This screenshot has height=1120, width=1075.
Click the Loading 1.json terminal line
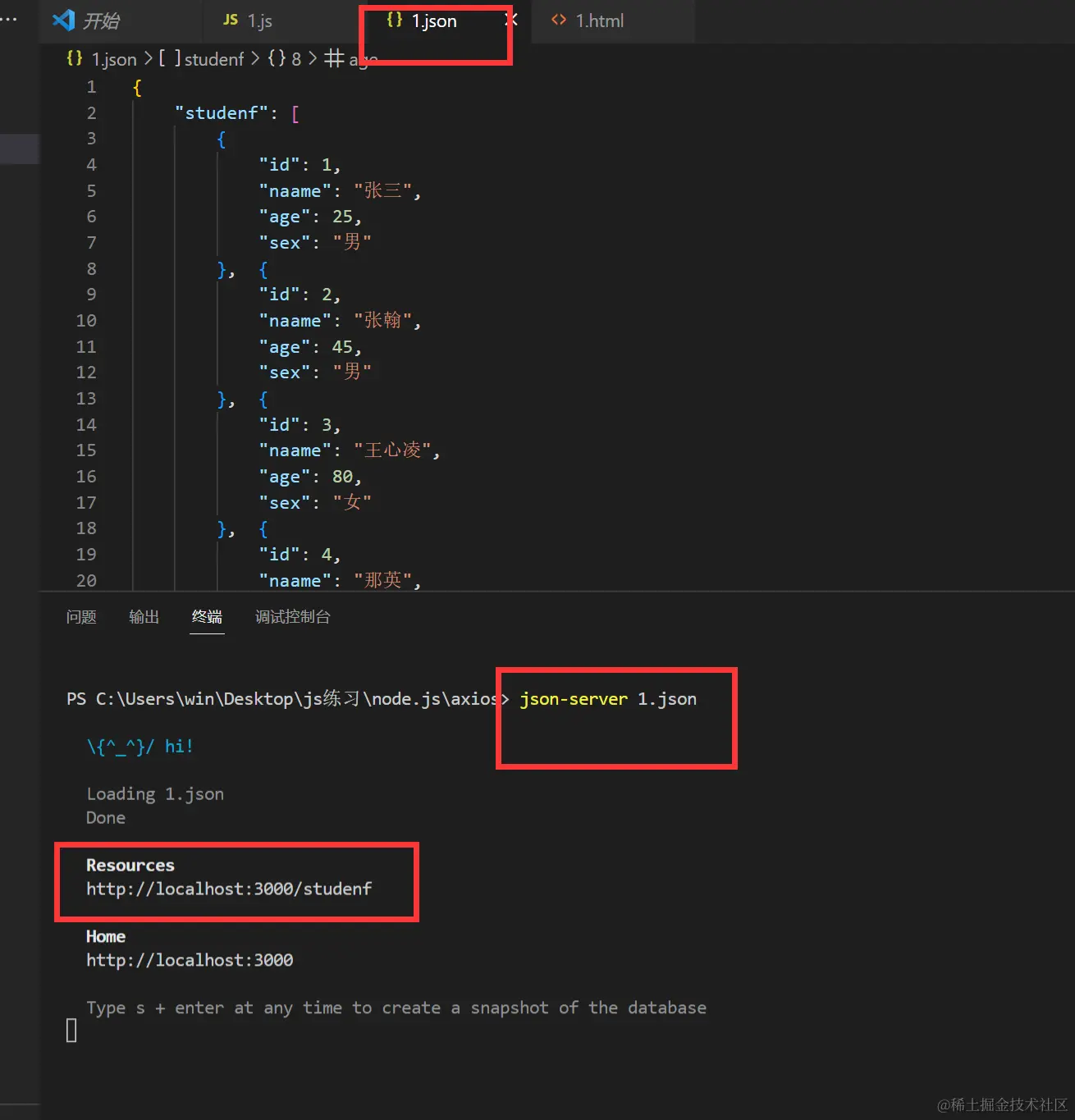click(155, 794)
